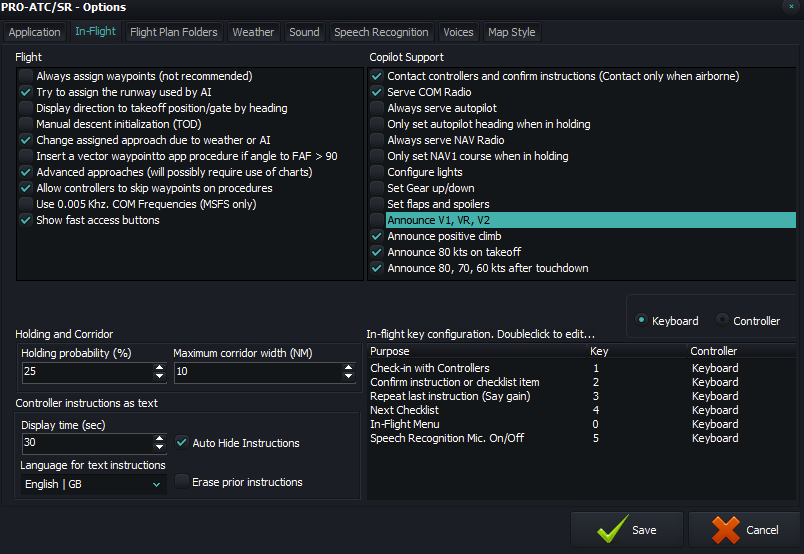Toggle Advanced approaches checkbox
Viewport: 804px width, 554px height.
26,172
